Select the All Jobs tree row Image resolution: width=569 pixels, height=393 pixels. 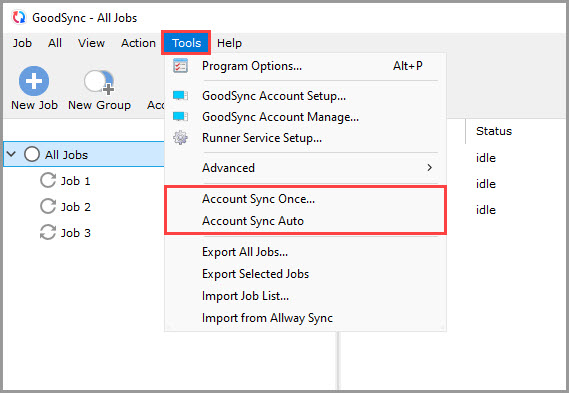click(x=84, y=154)
